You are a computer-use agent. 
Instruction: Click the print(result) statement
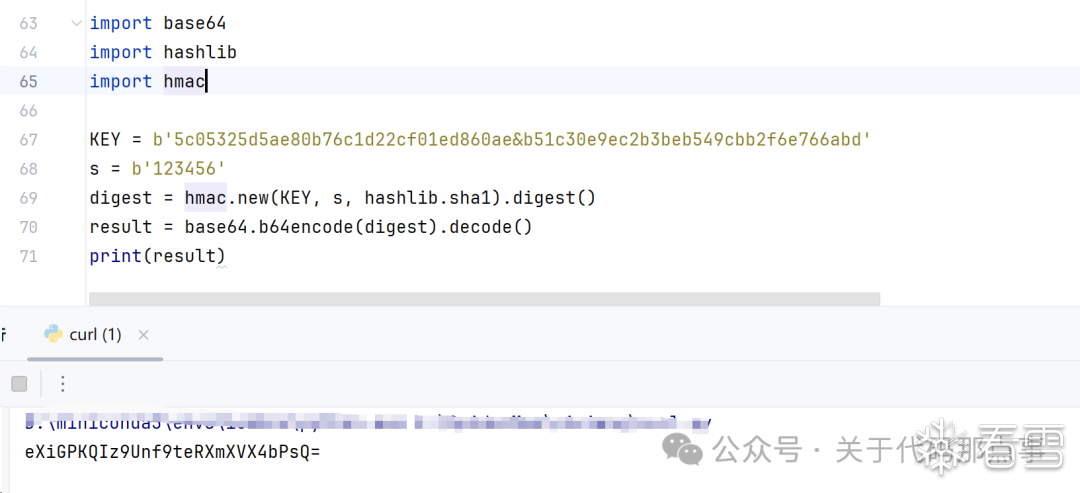tap(157, 256)
